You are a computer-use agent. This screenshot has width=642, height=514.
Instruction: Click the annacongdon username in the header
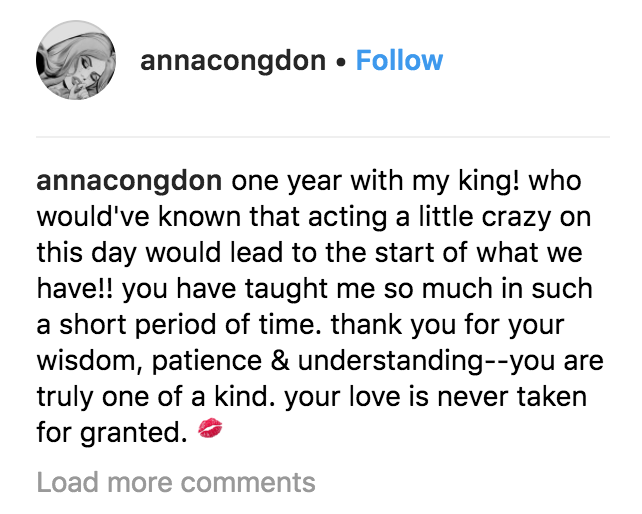coord(233,61)
